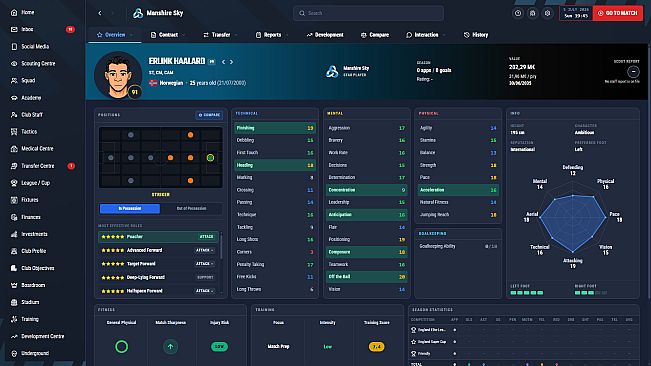Click the Match Sharpness arrow indicator
Viewport: 651px width, 366px height.
pos(170,346)
